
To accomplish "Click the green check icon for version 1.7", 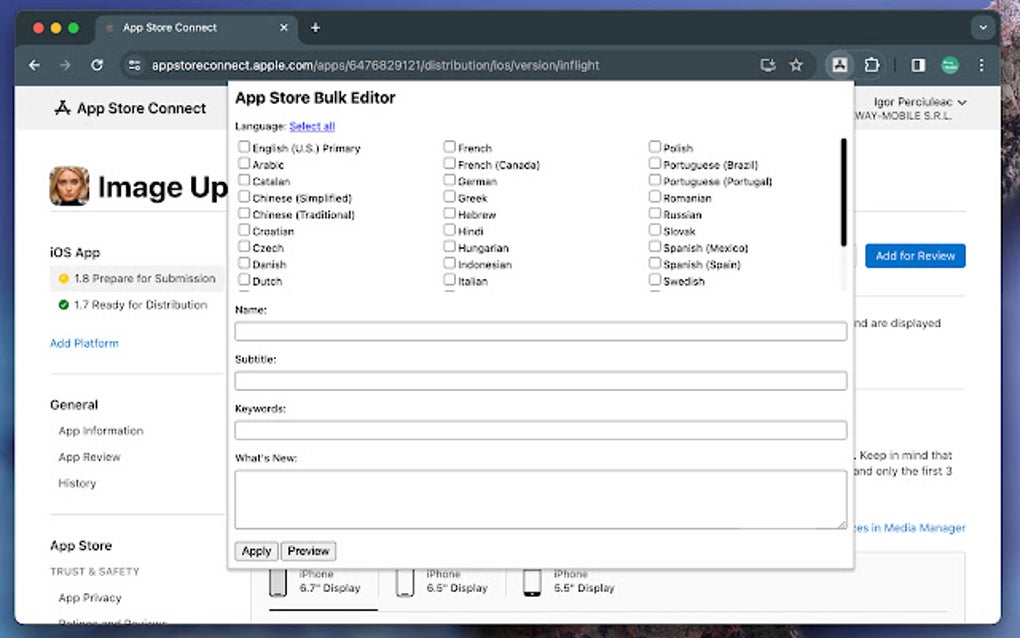I will pos(64,305).
